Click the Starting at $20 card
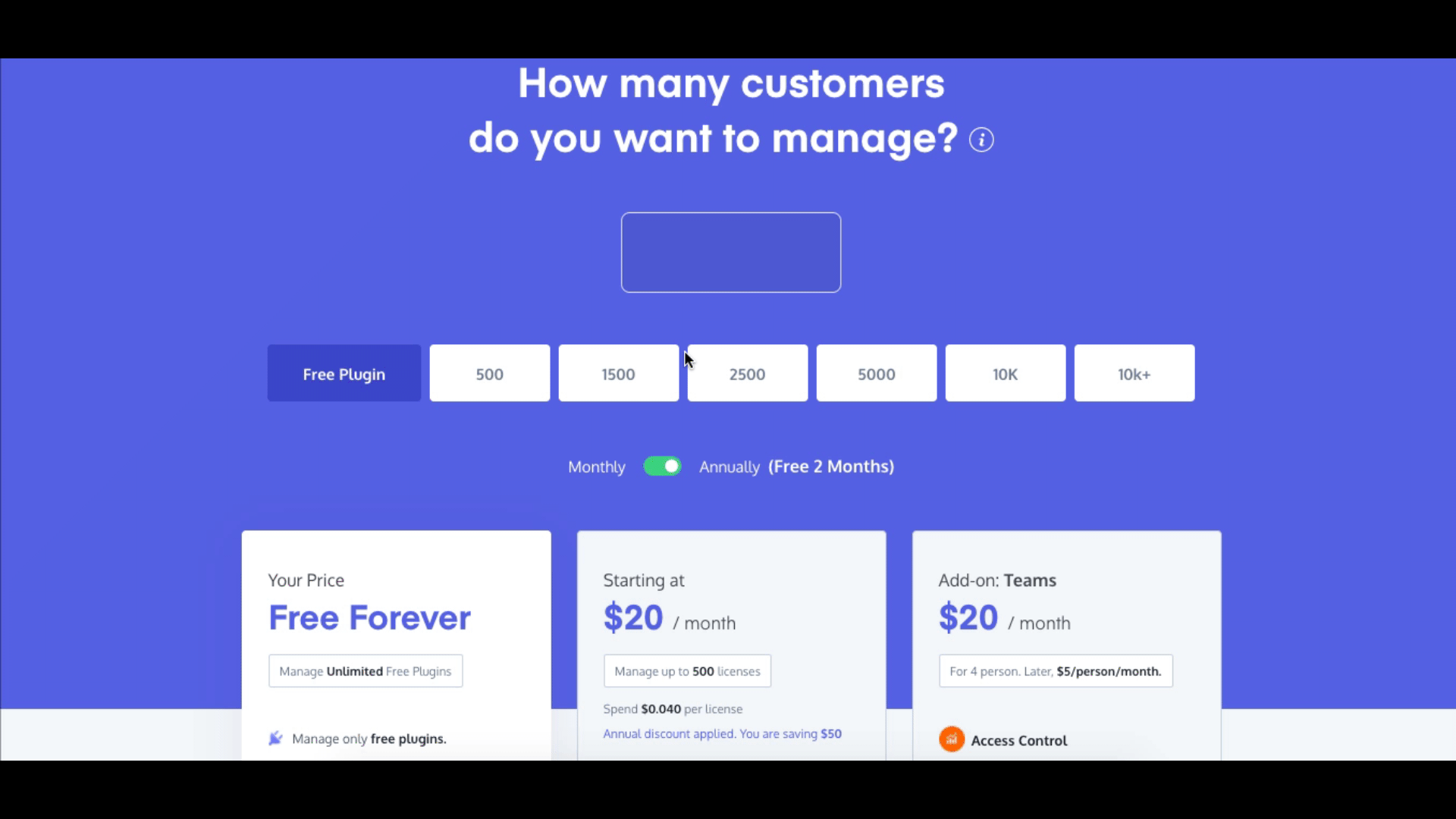This screenshot has height=819, width=1456. [731, 645]
